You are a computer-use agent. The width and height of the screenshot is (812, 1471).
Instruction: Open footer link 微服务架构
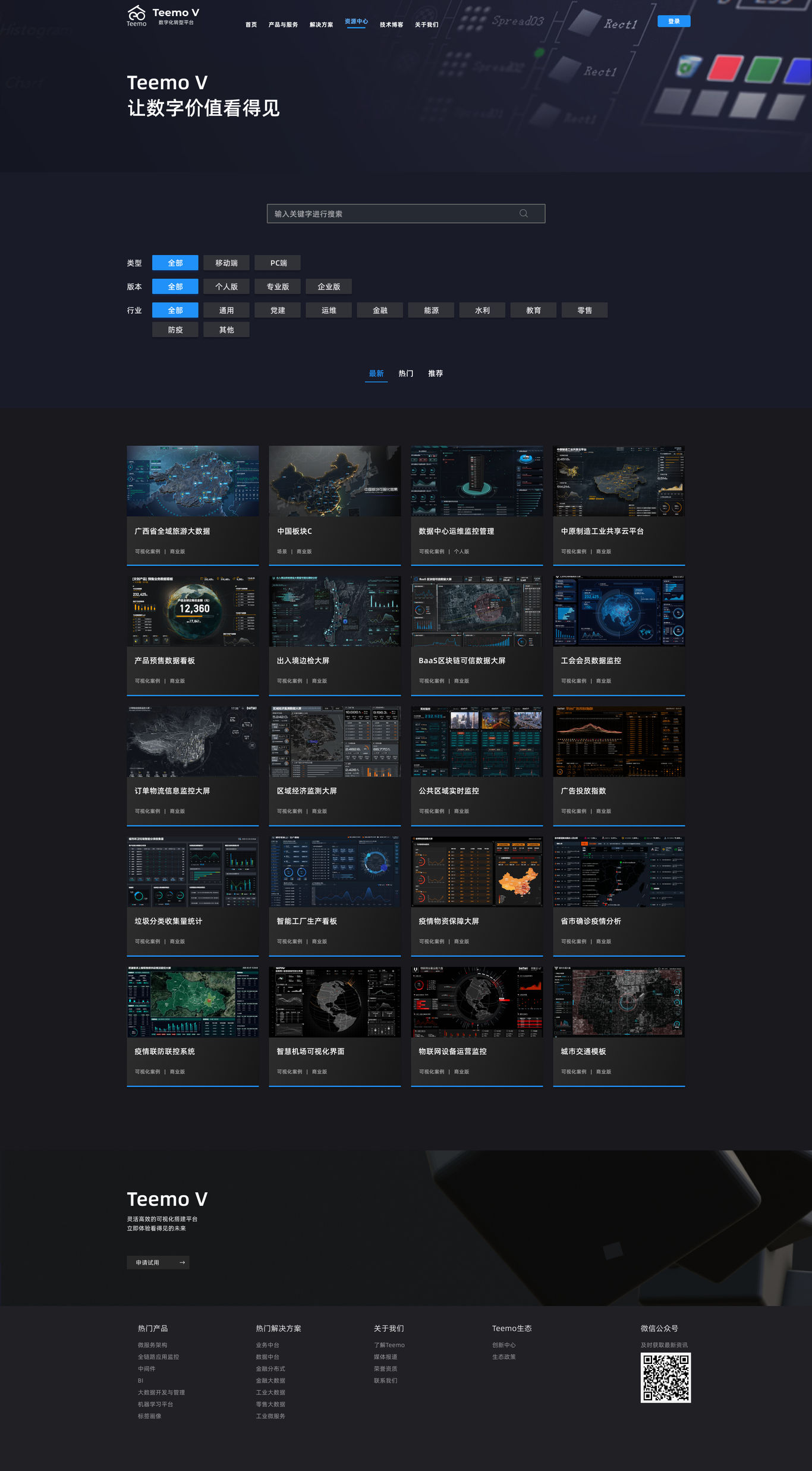153,1345
